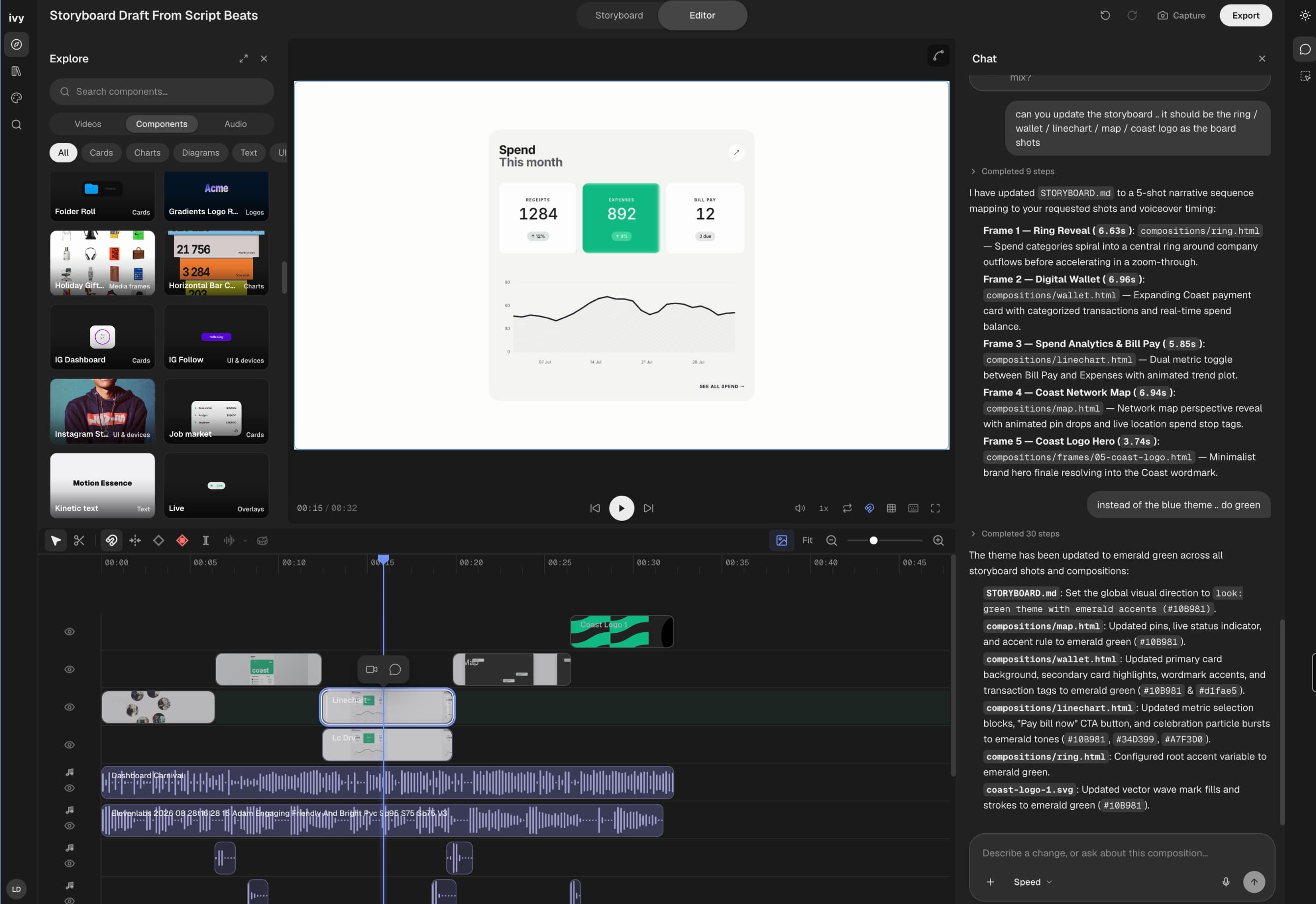Click the red keyframe diamond icon

tap(182, 541)
